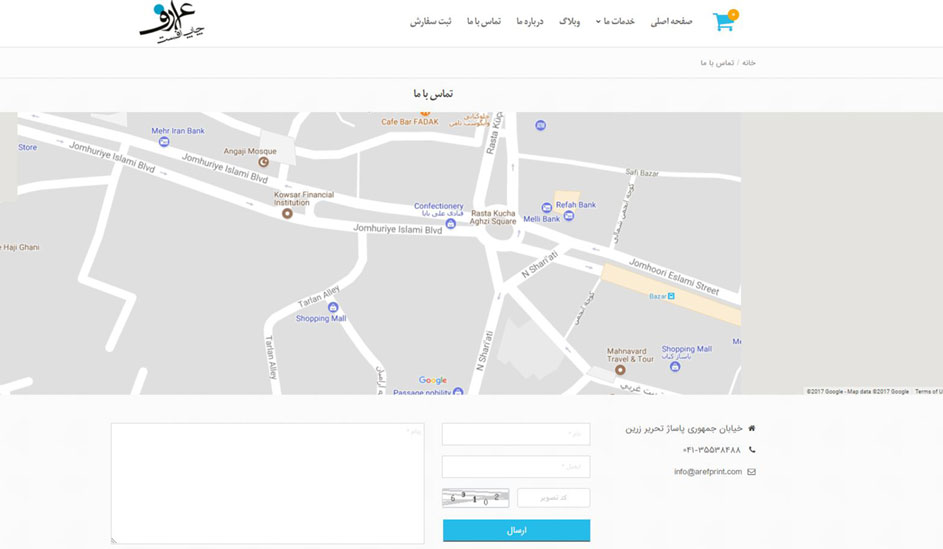Image resolution: width=943 pixels, height=549 pixels.
Task: Click bank marker near Rasta Kucha street
Action: (x=541, y=125)
